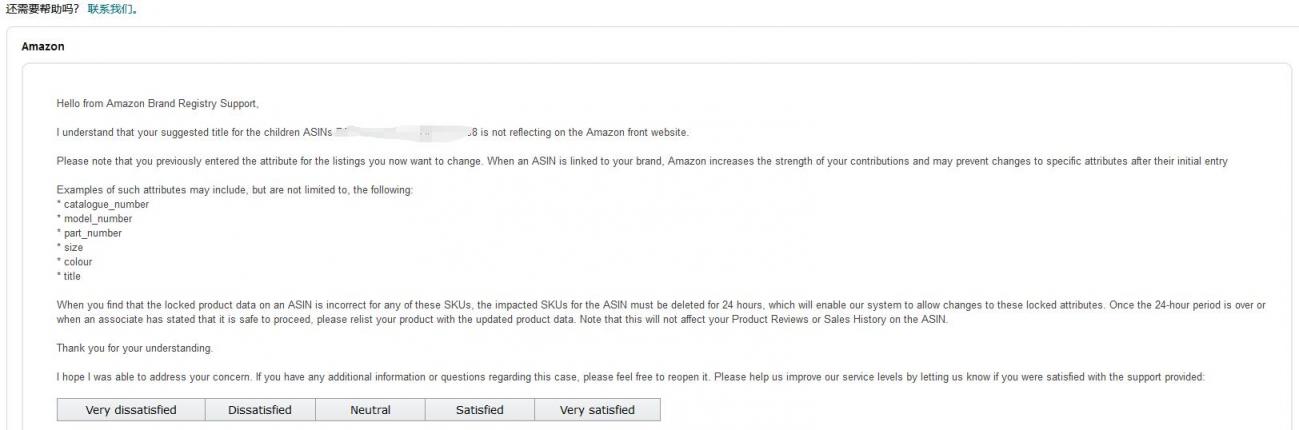Click the colour attribute entry
Screen dimensions: 1299x430
pos(75,262)
